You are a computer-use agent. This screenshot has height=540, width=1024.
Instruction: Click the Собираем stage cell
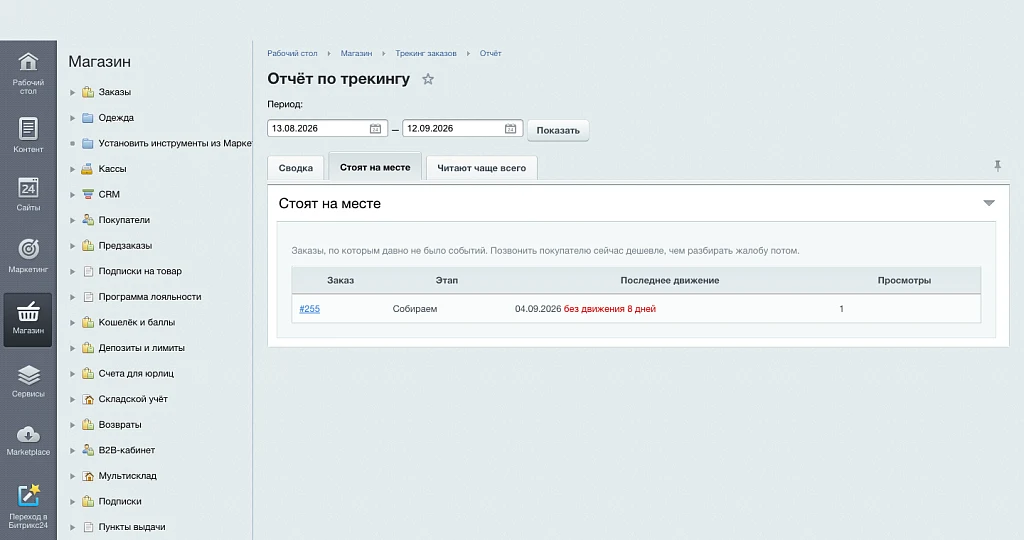415,309
